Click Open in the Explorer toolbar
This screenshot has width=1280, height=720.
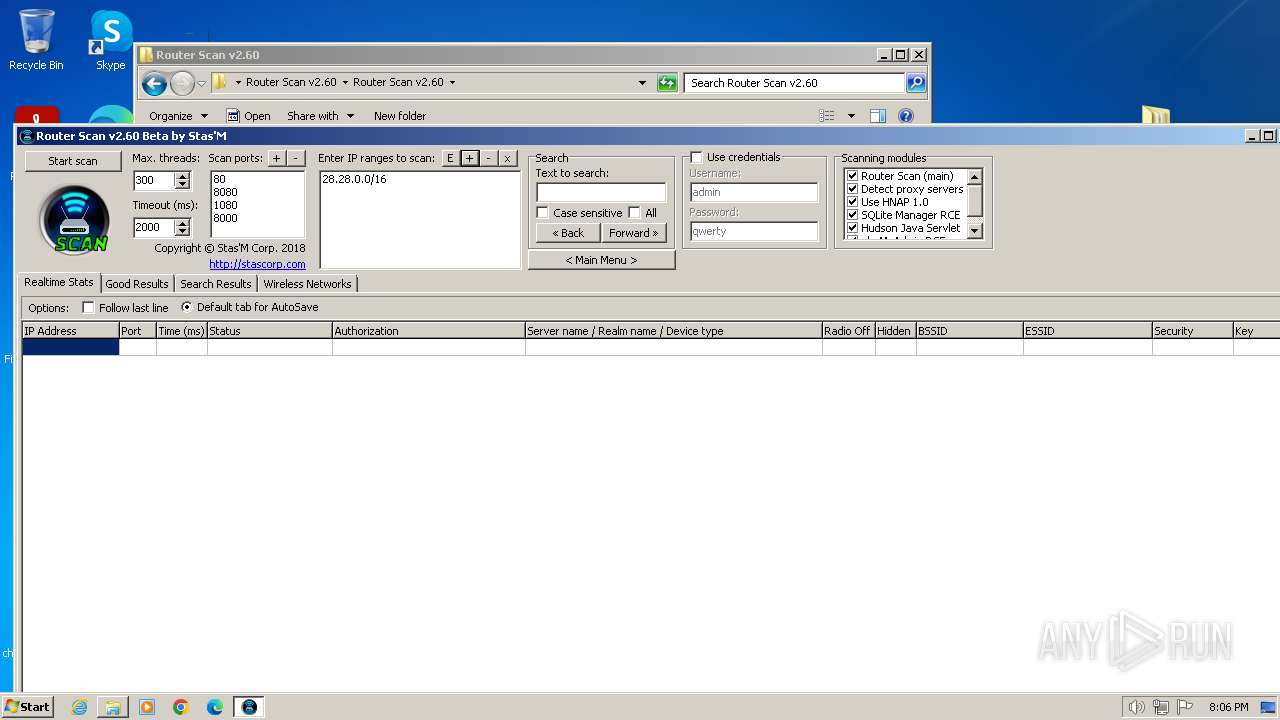tap(248, 116)
